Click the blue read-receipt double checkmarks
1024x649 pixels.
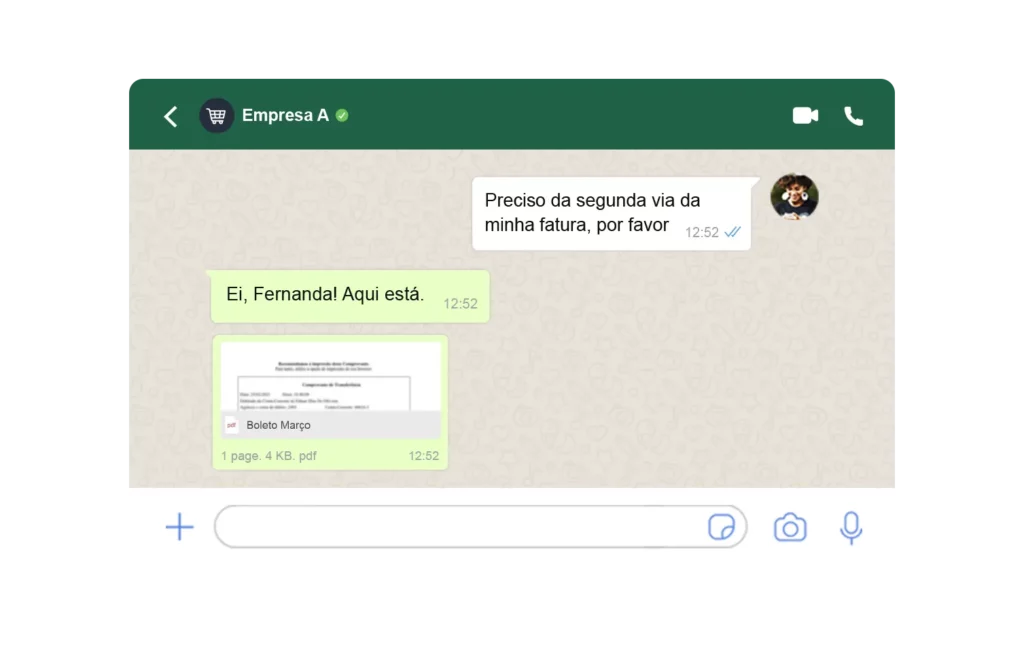tap(733, 232)
